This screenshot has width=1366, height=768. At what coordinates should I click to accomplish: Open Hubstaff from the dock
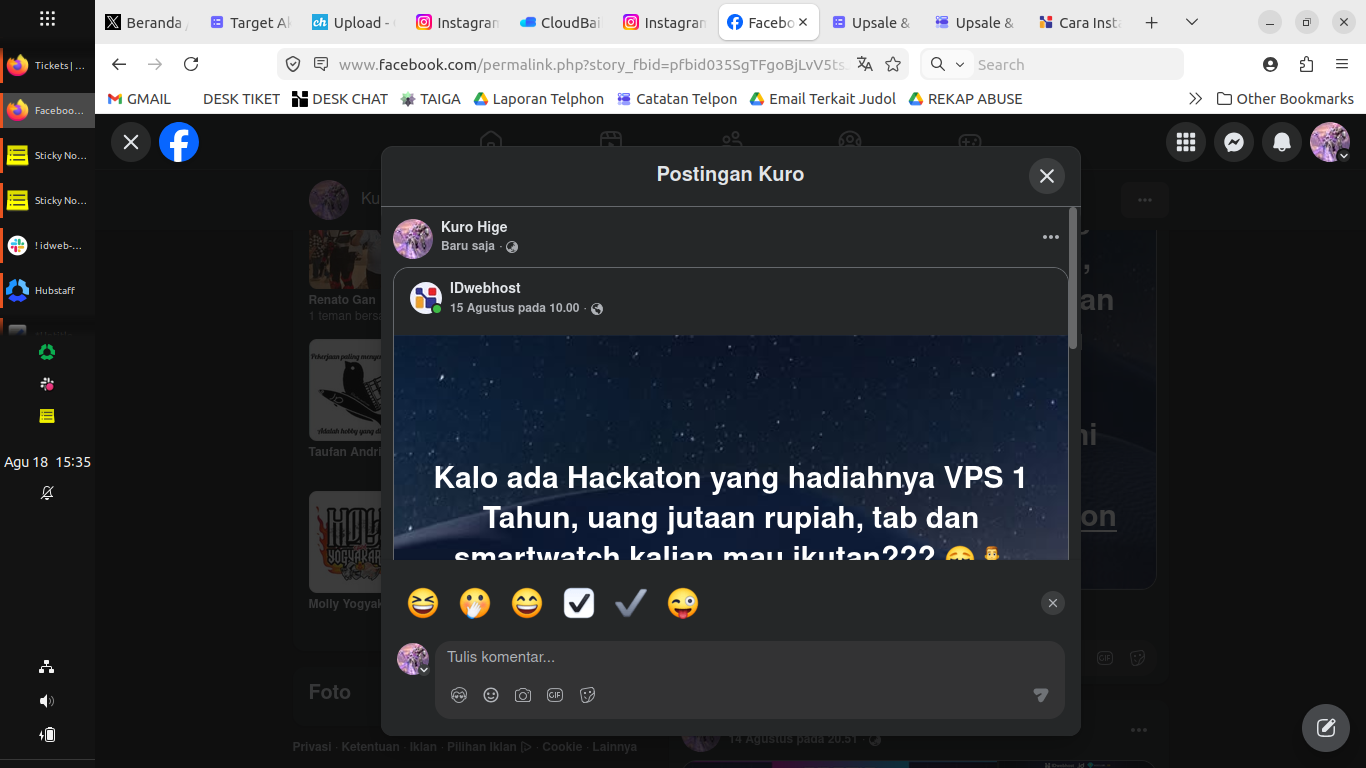[x=47, y=291]
